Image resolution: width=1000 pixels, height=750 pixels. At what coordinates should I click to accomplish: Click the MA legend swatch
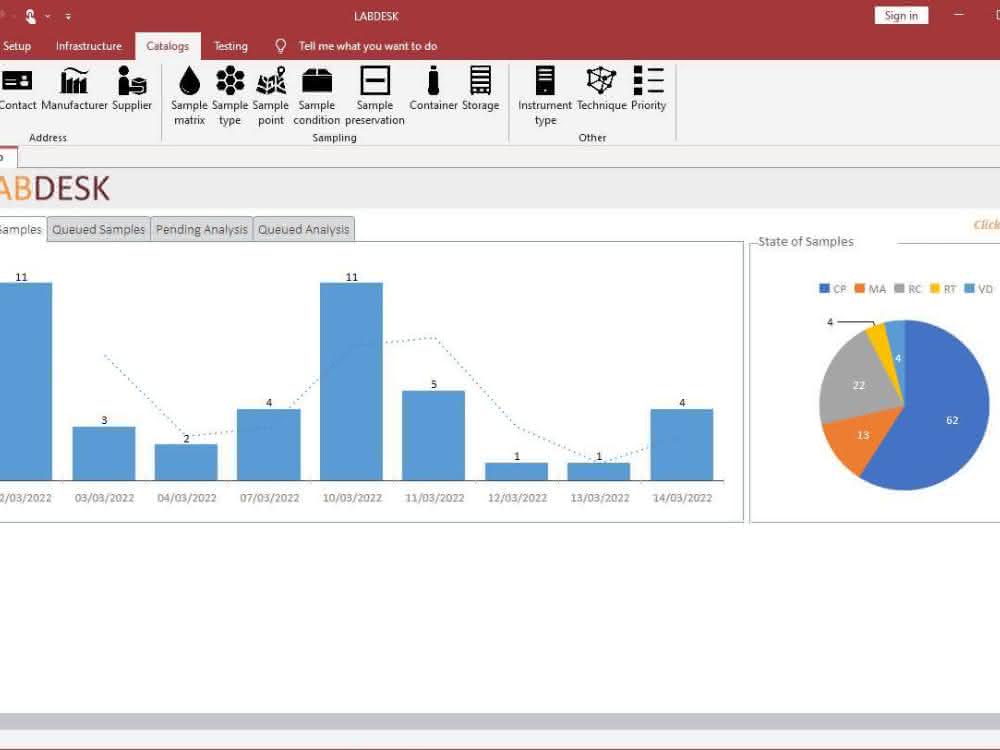[860, 289]
